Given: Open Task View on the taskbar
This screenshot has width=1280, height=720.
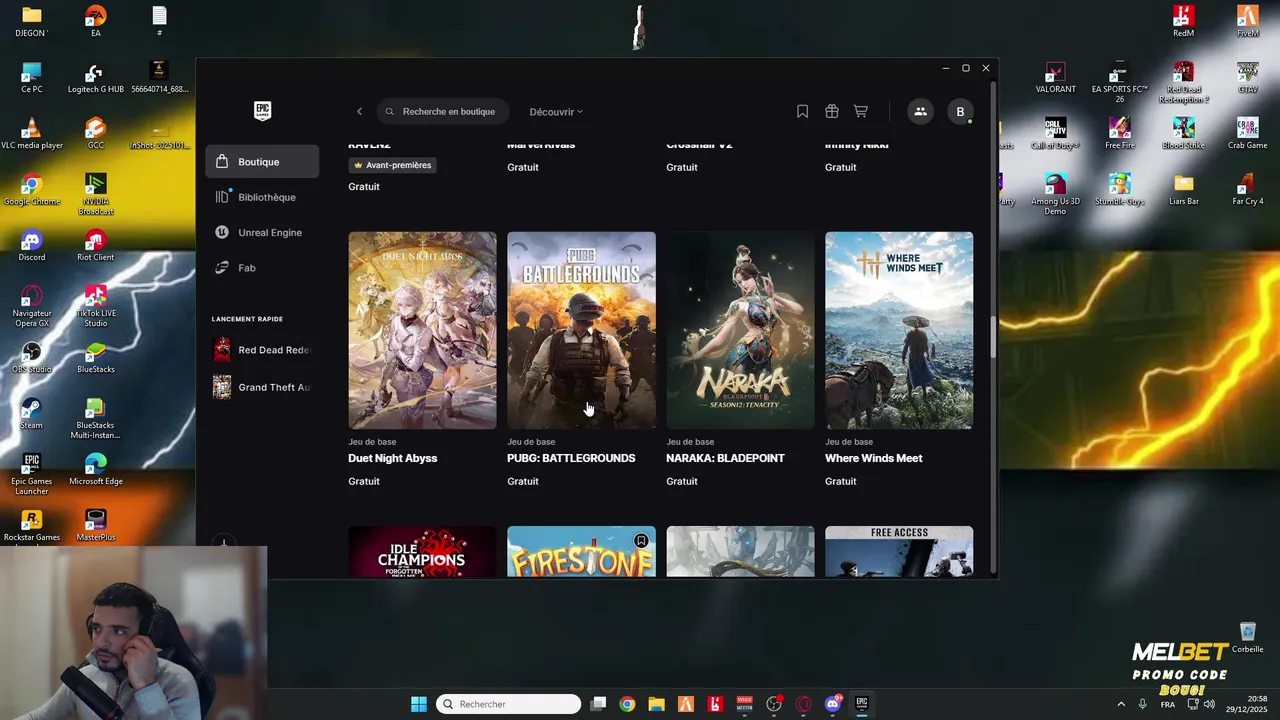Looking at the screenshot, I should point(598,704).
